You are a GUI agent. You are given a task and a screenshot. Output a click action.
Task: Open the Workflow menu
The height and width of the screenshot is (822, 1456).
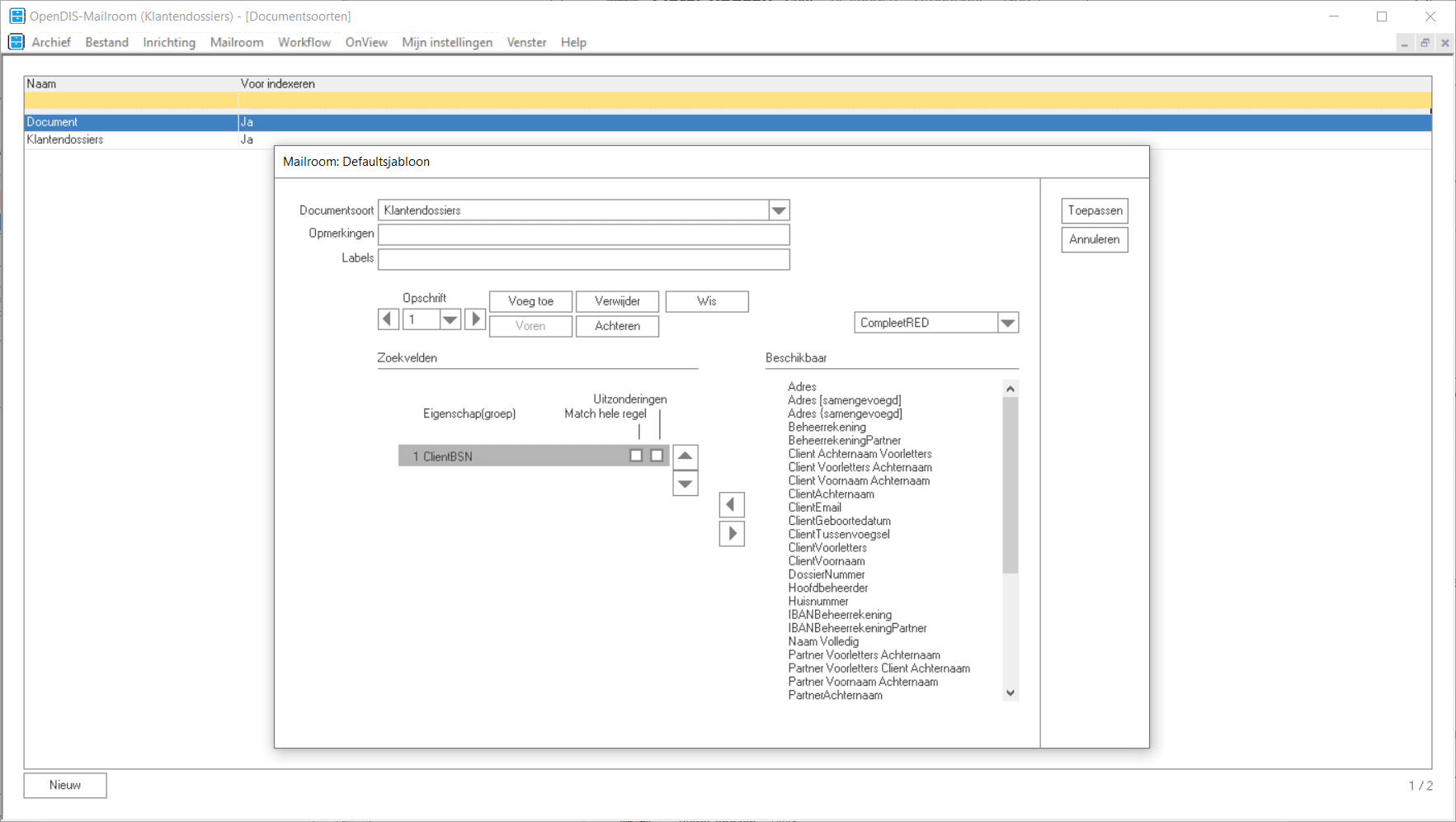[x=304, y=42]
